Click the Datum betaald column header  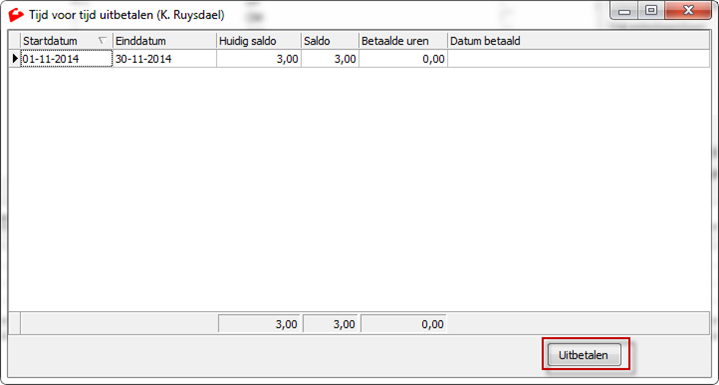578,41
